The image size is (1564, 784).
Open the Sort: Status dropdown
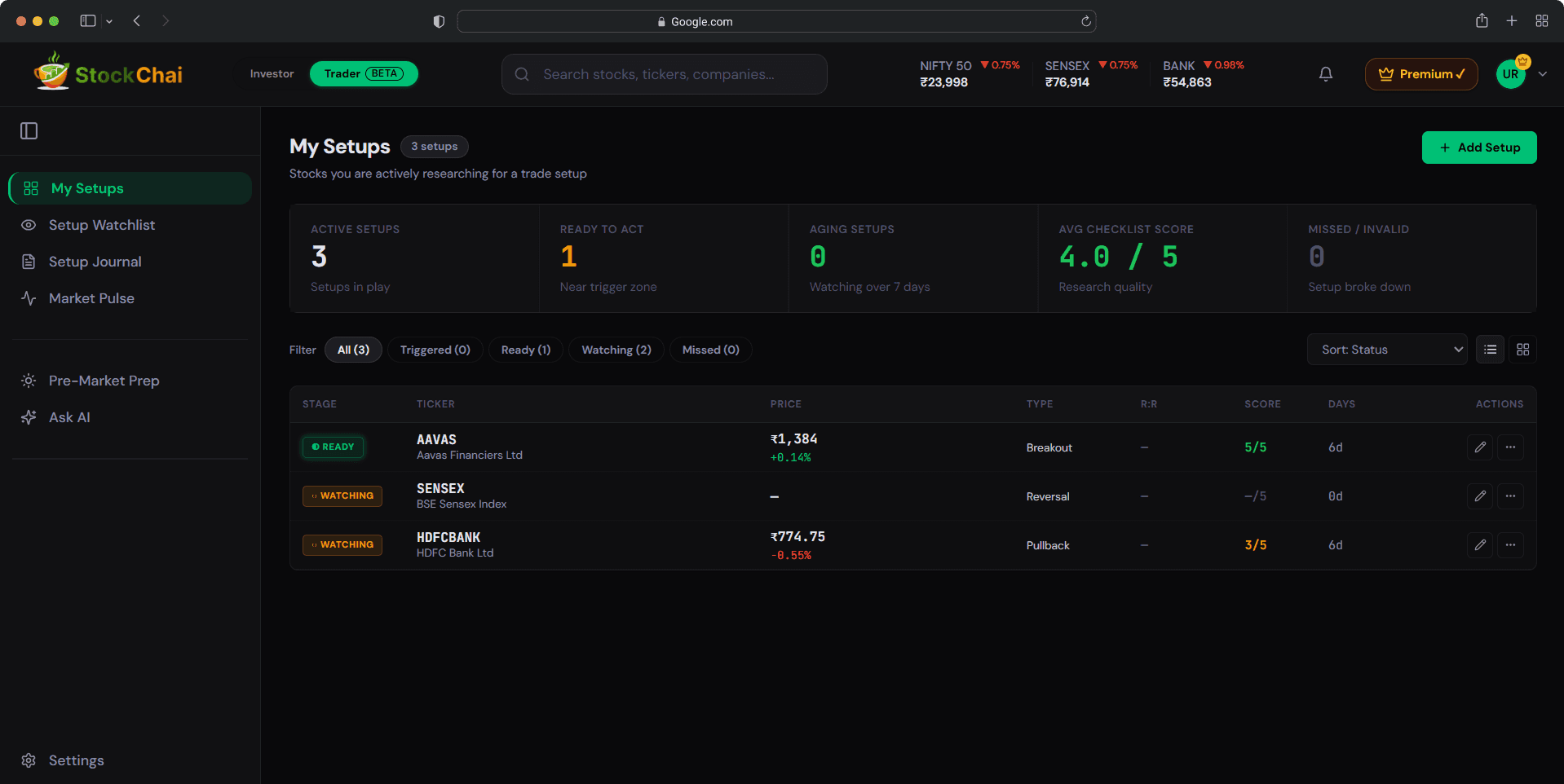[x=1387, y=350]
